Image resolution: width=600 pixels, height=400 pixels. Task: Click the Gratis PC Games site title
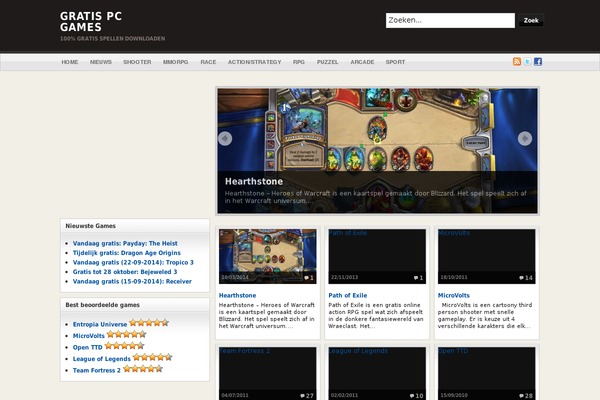click(91, 22)
